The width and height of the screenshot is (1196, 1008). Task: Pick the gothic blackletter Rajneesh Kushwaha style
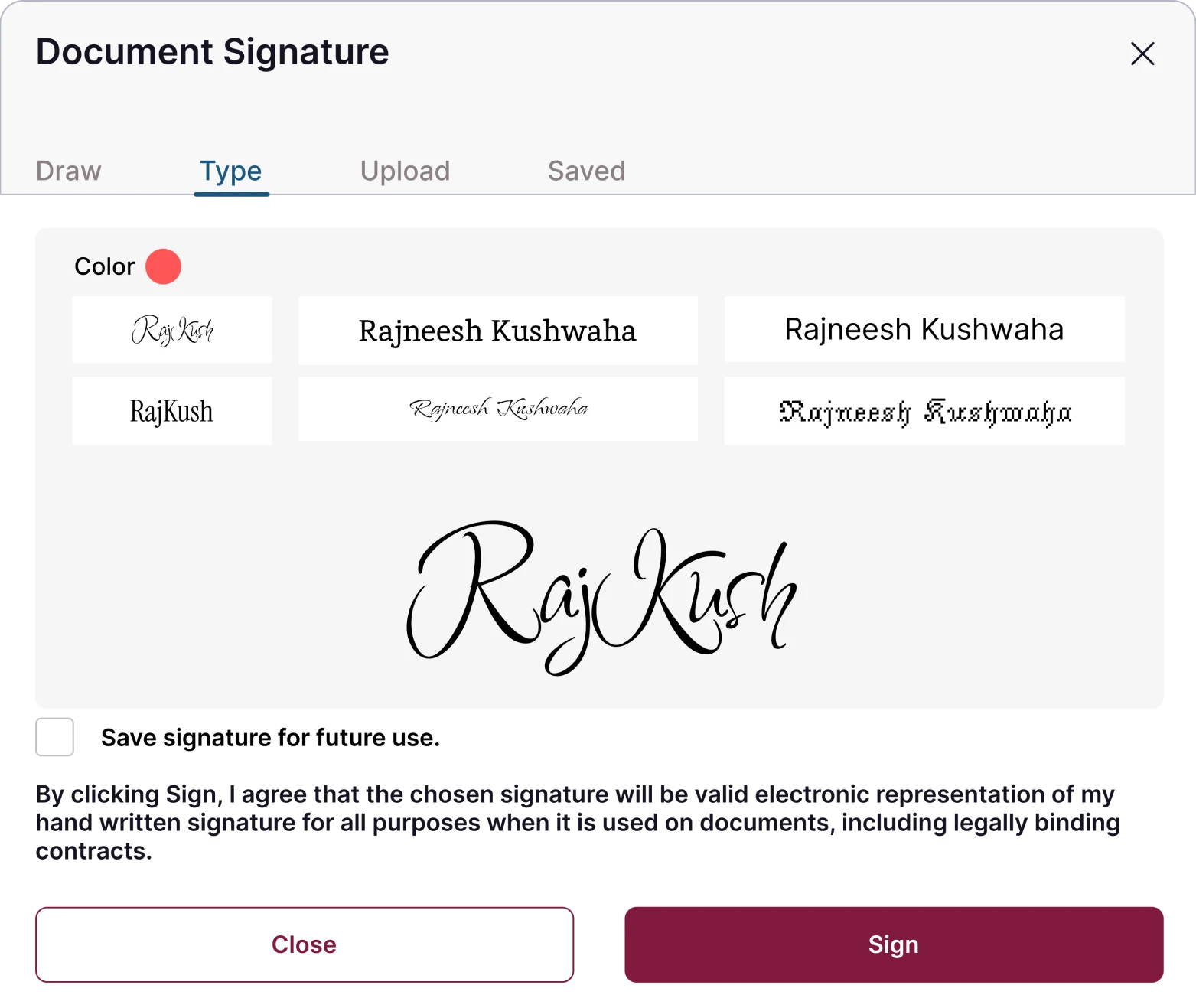click(924, 411)
